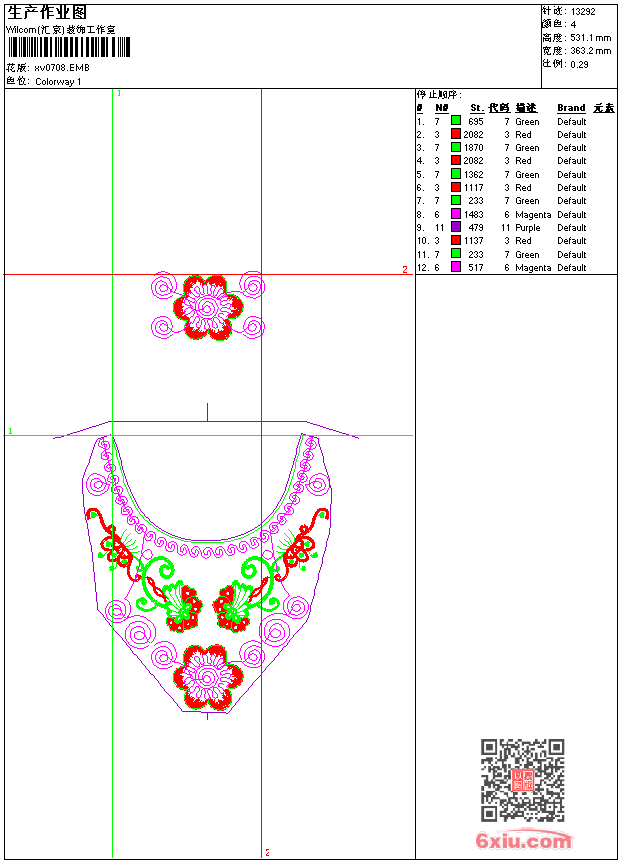Click the height value 531.1 mm

click(590, 38)
